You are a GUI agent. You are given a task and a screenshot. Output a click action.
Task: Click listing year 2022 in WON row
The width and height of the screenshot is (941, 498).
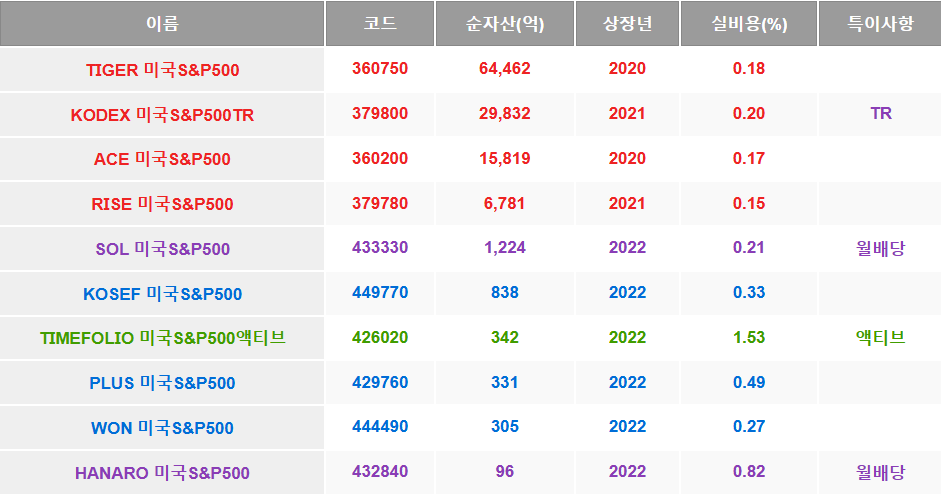627,426
